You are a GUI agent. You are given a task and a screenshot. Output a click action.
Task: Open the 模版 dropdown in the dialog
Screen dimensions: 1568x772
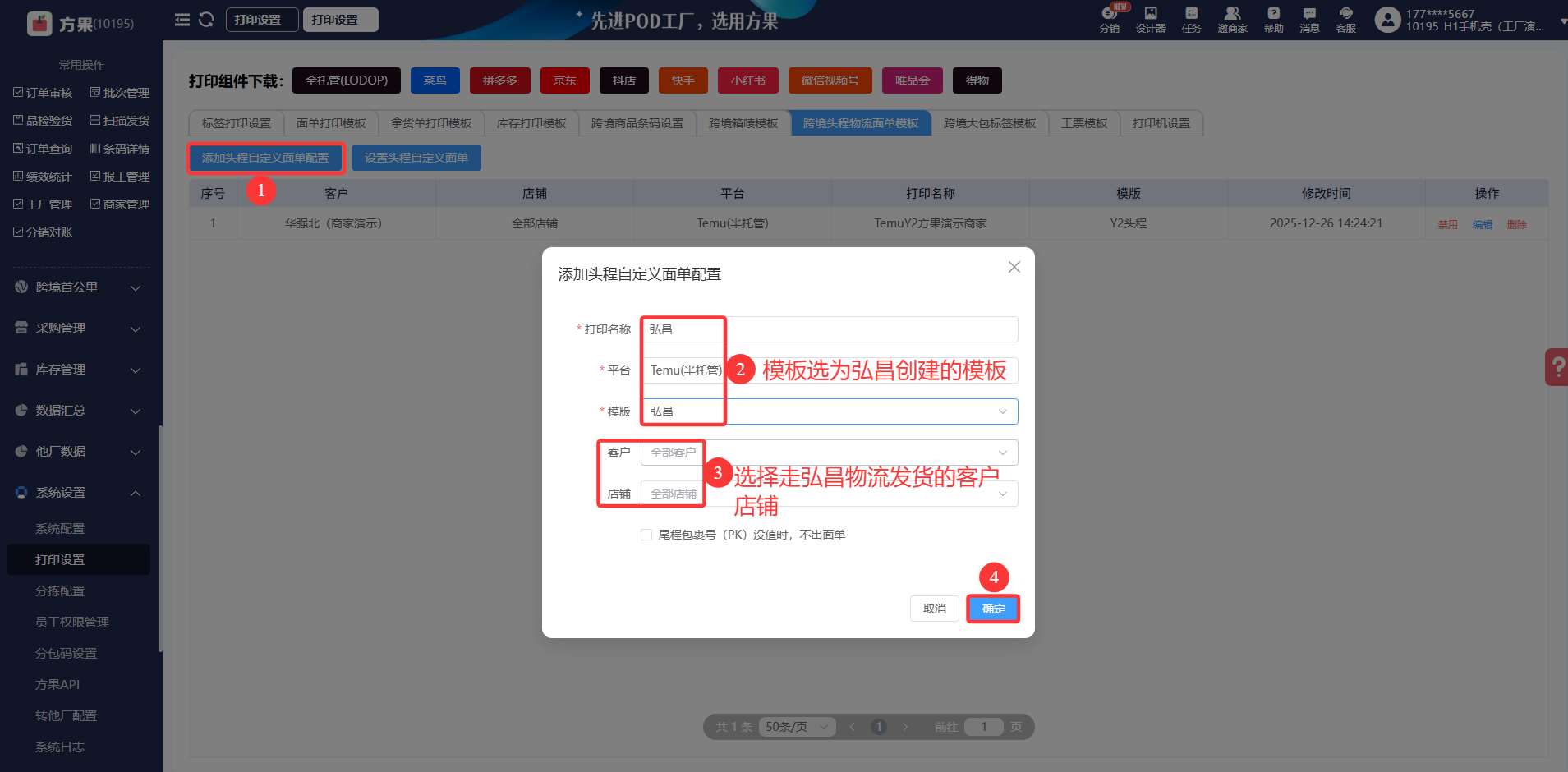[830, 411]
